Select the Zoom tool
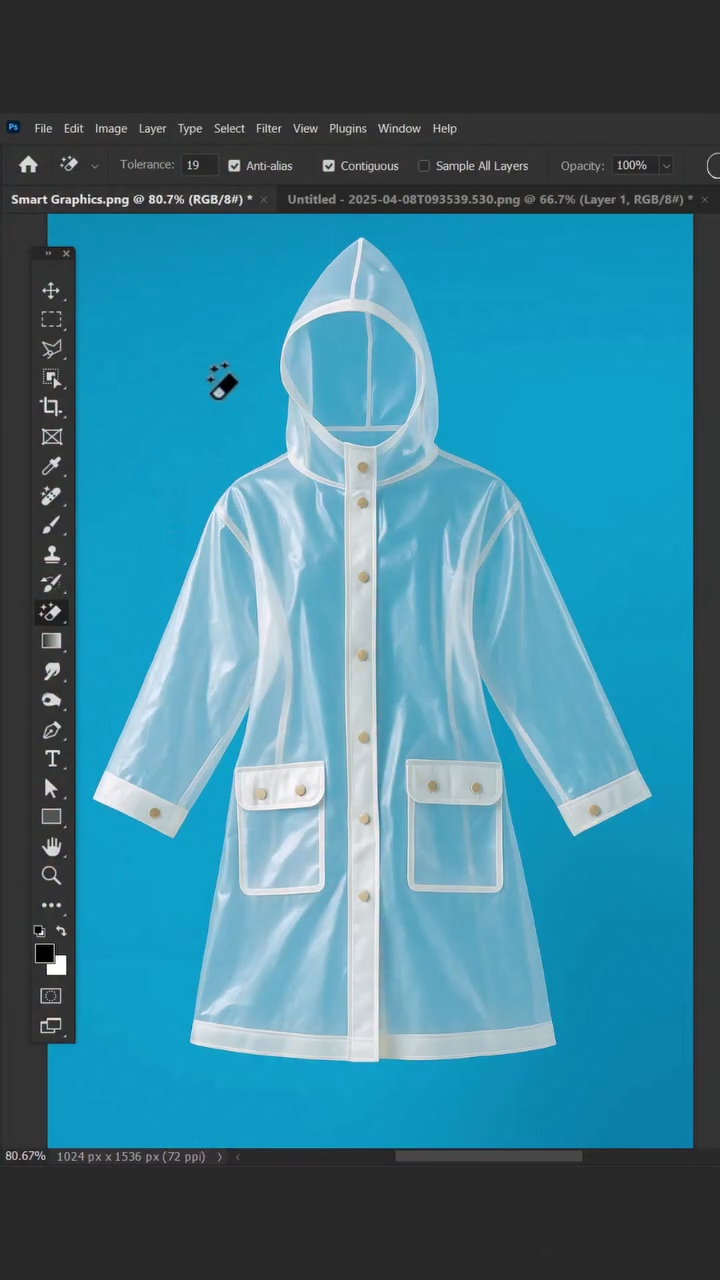 pyautogui.click(x=51, y=876)
